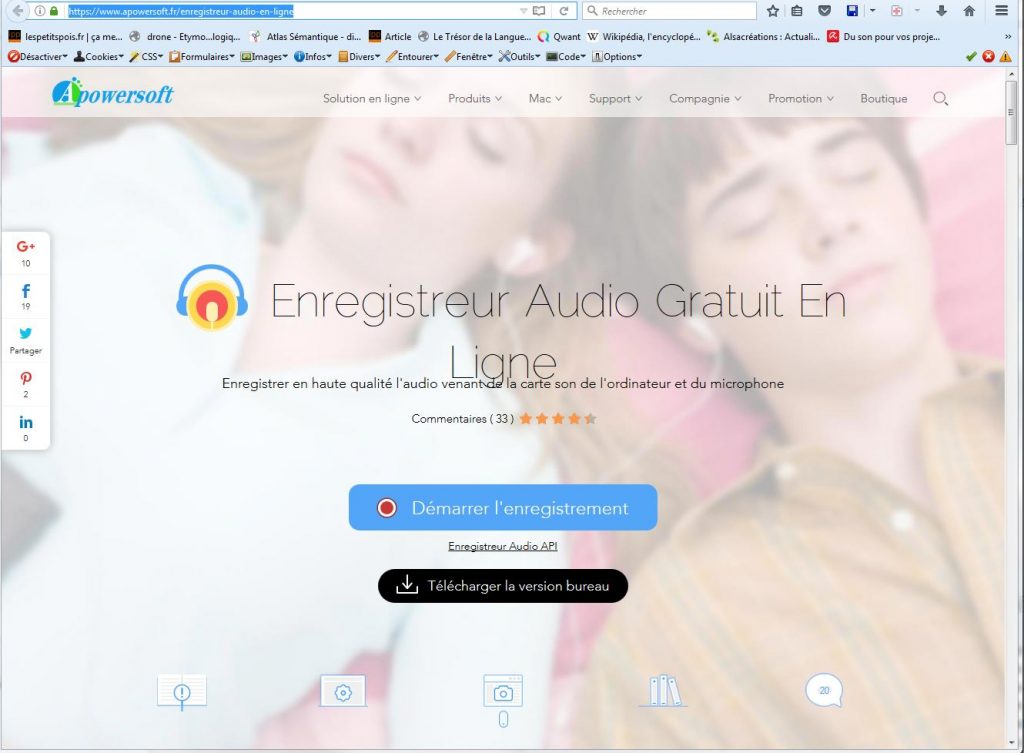Open the downloads arrow icon
The height and width of the screenshot is (753, 1024).
(x=941, y=10)
